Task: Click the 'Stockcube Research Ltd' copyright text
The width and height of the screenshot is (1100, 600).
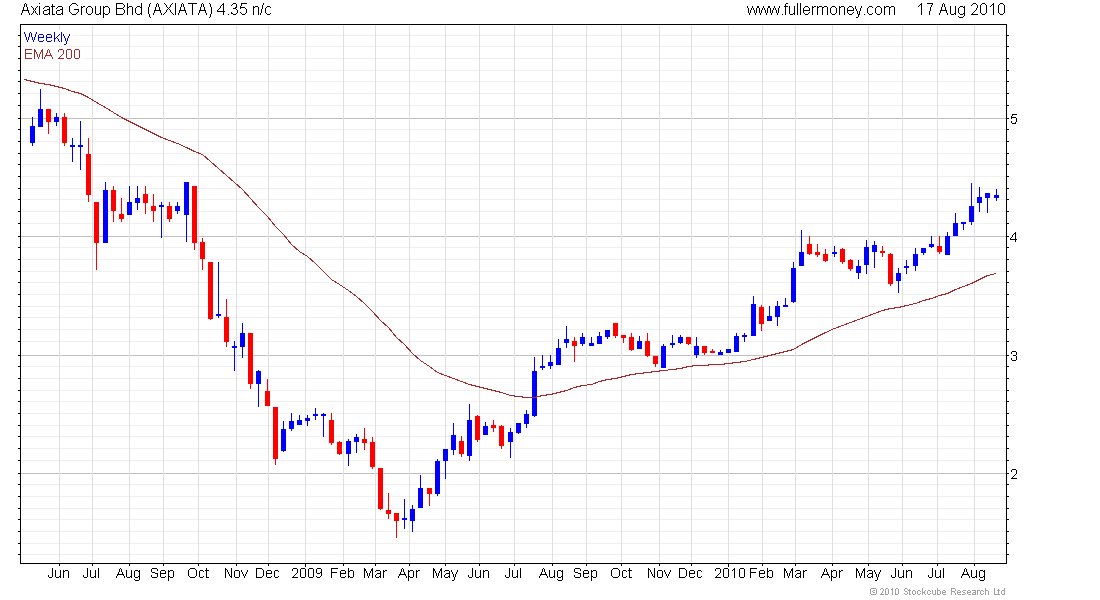Action: click(x=938, y=592)
